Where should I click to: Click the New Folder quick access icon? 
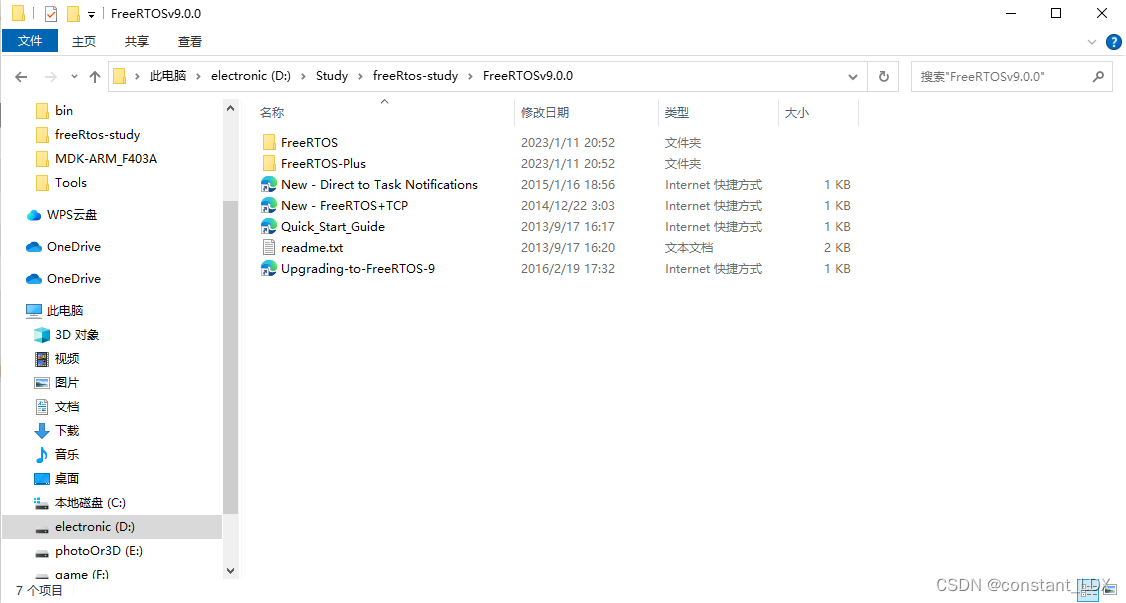click(73, 14)
